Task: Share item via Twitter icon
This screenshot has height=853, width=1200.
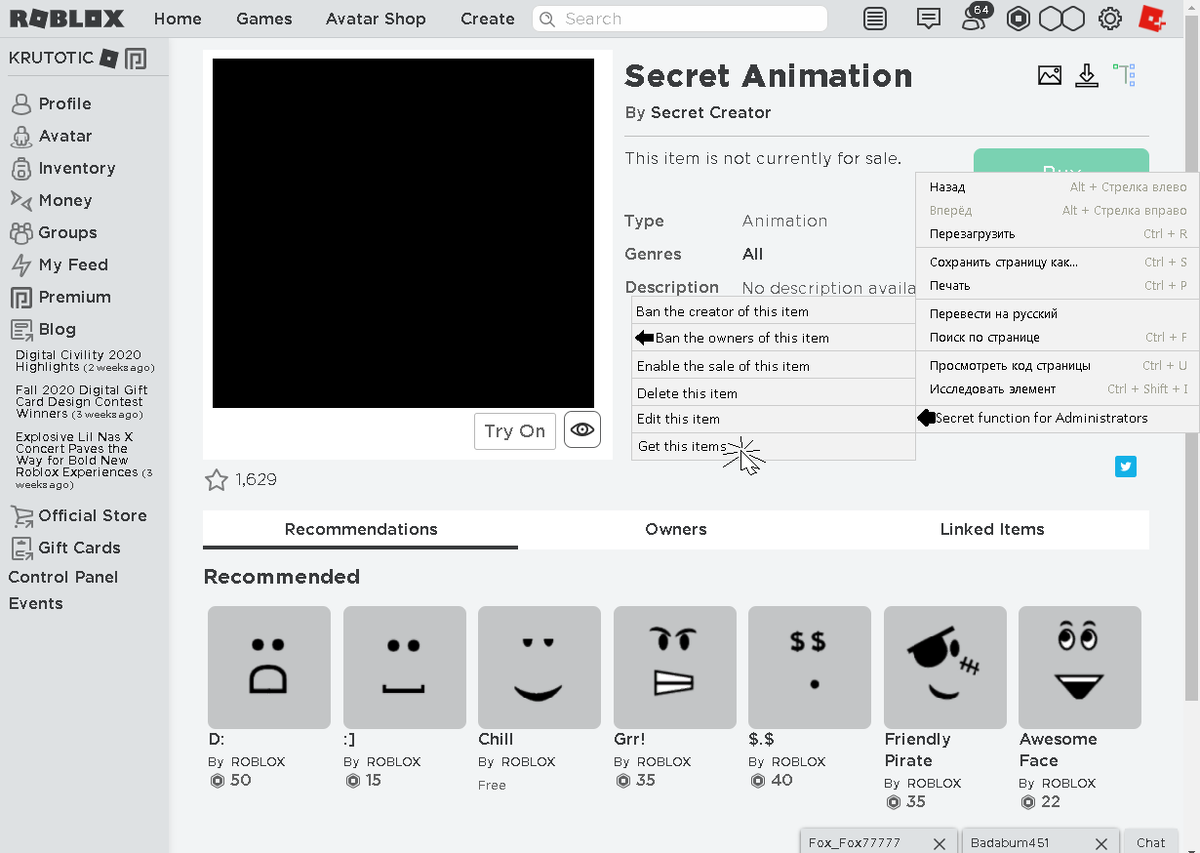Action: point(1126,466)
